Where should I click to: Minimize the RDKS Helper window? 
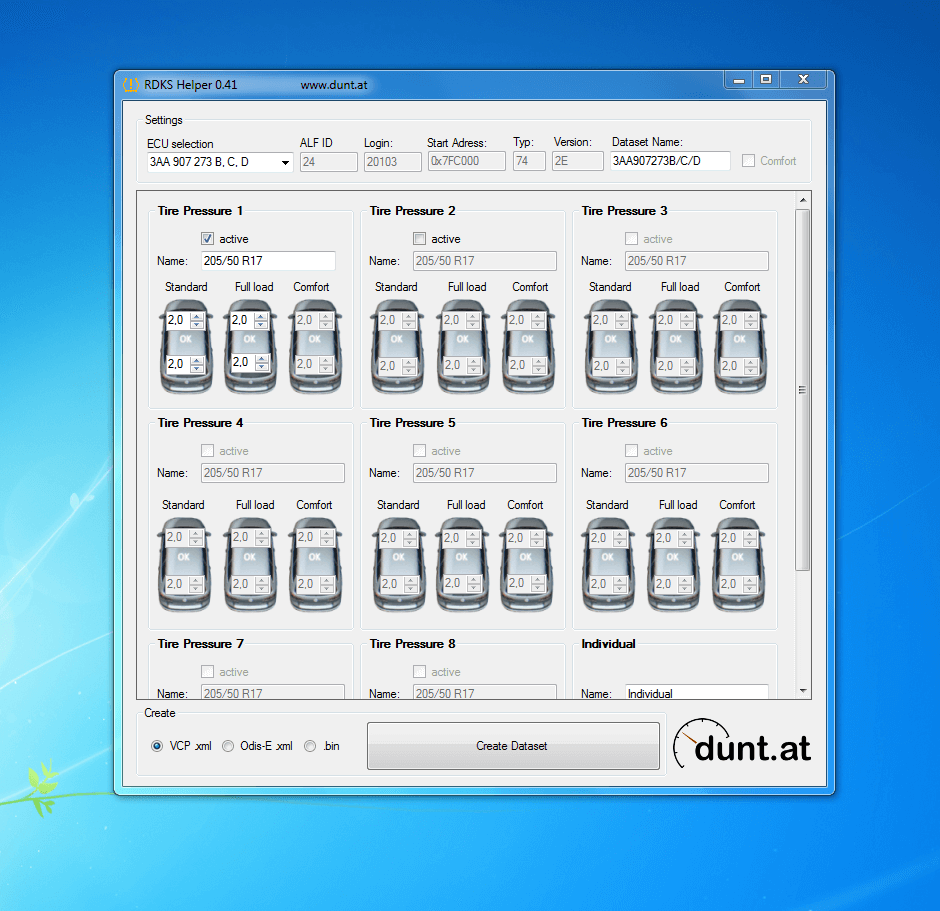point(739,80)
